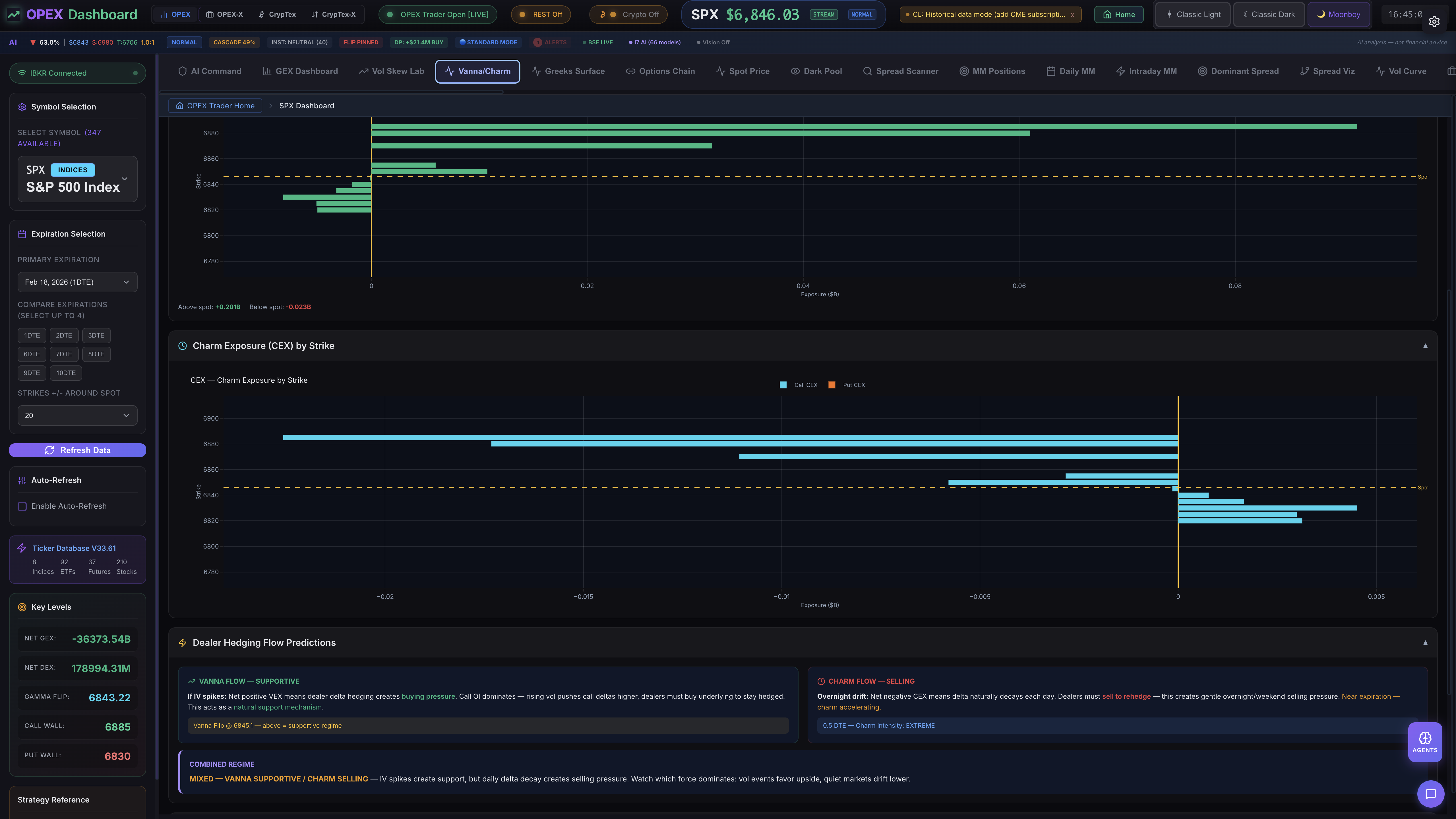Enable Auto-Refresh
The width and height of the screenshot is (1456, 819).
22,506
